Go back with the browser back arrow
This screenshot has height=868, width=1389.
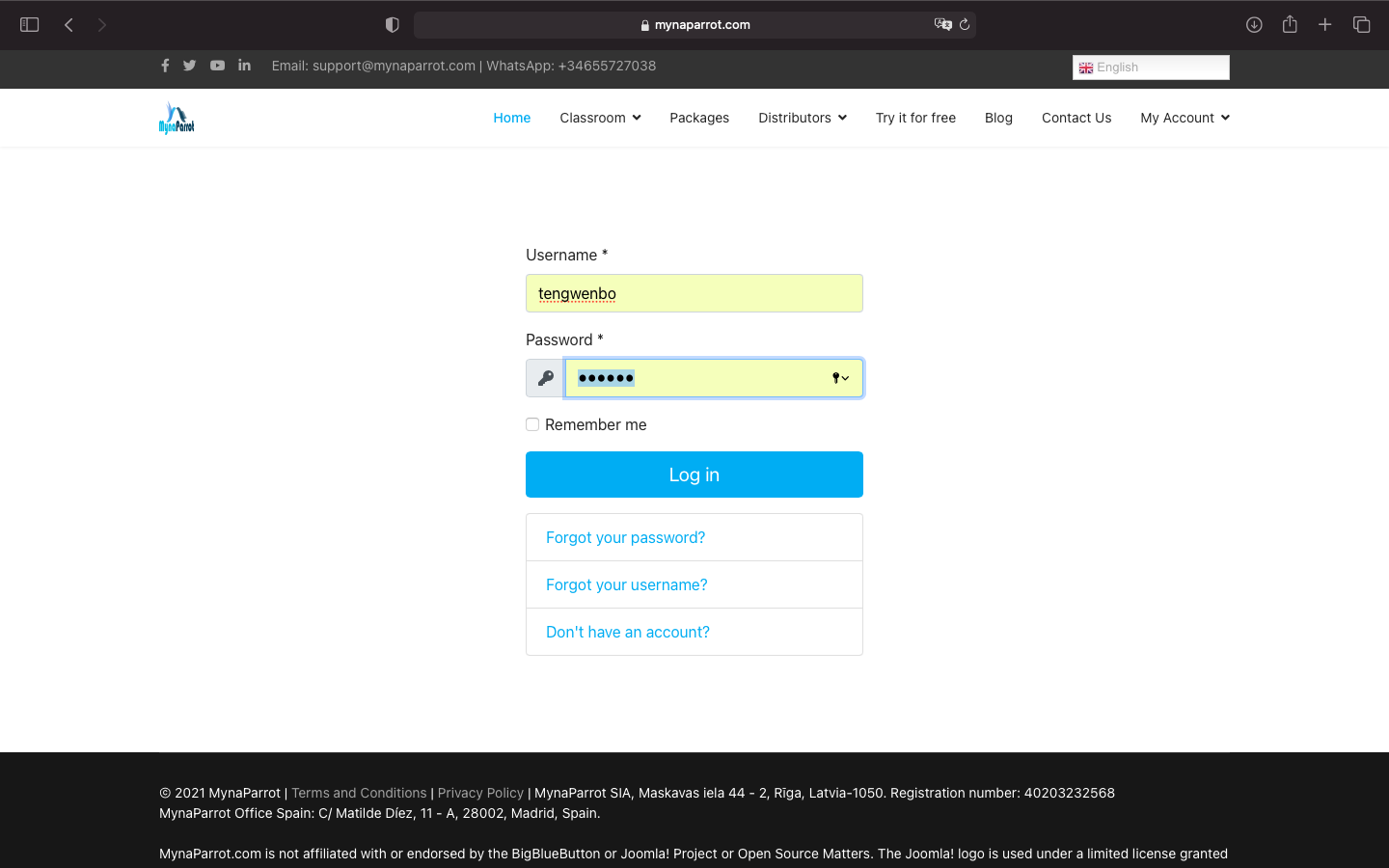click(x=68, y=25)
